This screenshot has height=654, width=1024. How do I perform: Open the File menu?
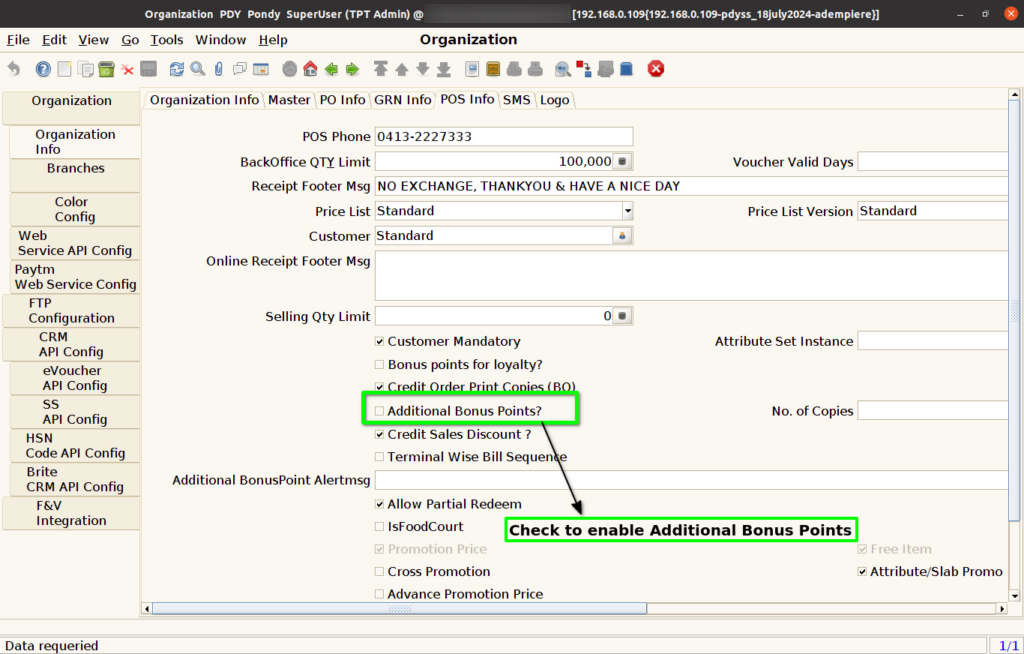[18, 40]
